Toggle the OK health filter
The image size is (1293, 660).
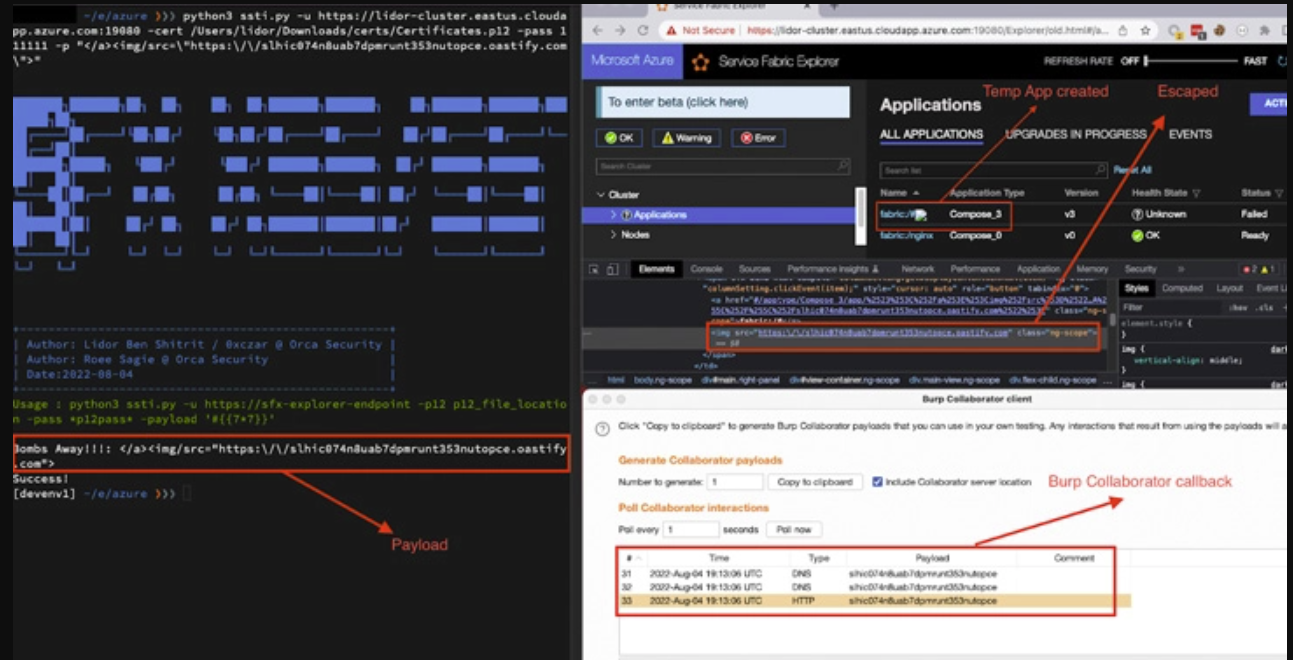tap(619, 138)
